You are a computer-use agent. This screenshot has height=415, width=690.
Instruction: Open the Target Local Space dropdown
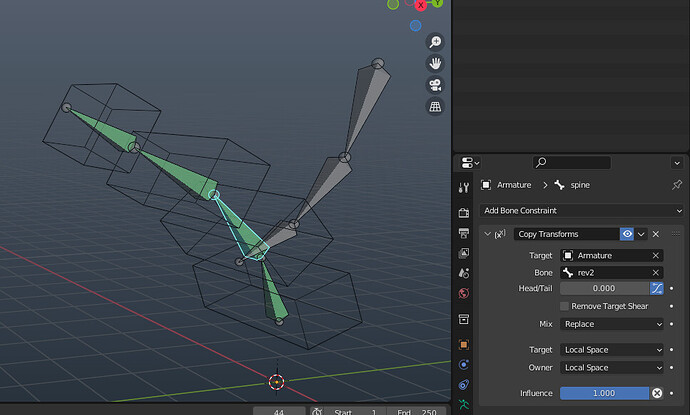(x=612, y=350)
